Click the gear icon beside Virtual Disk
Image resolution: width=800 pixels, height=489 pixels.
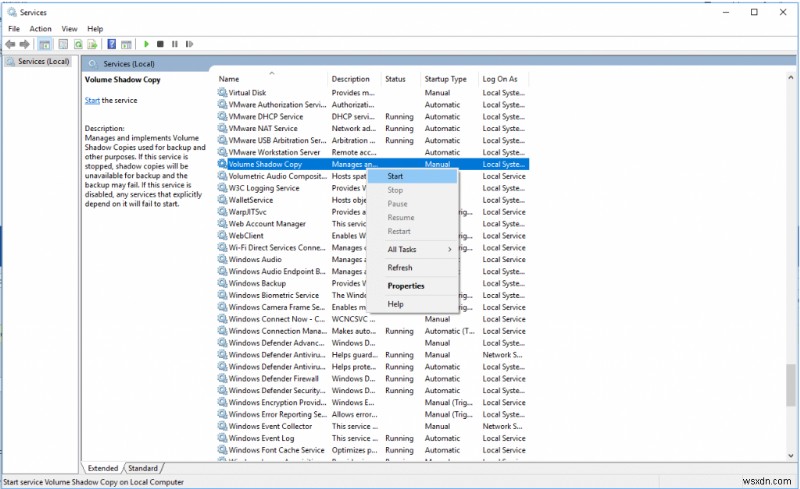(222, 92)
